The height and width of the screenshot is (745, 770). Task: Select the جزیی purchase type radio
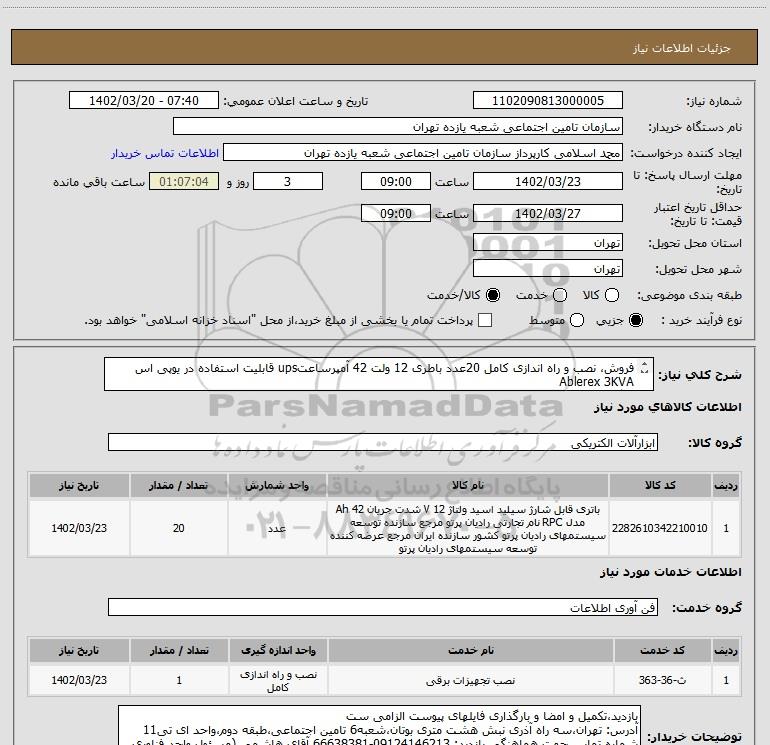(x=636, y=321)
